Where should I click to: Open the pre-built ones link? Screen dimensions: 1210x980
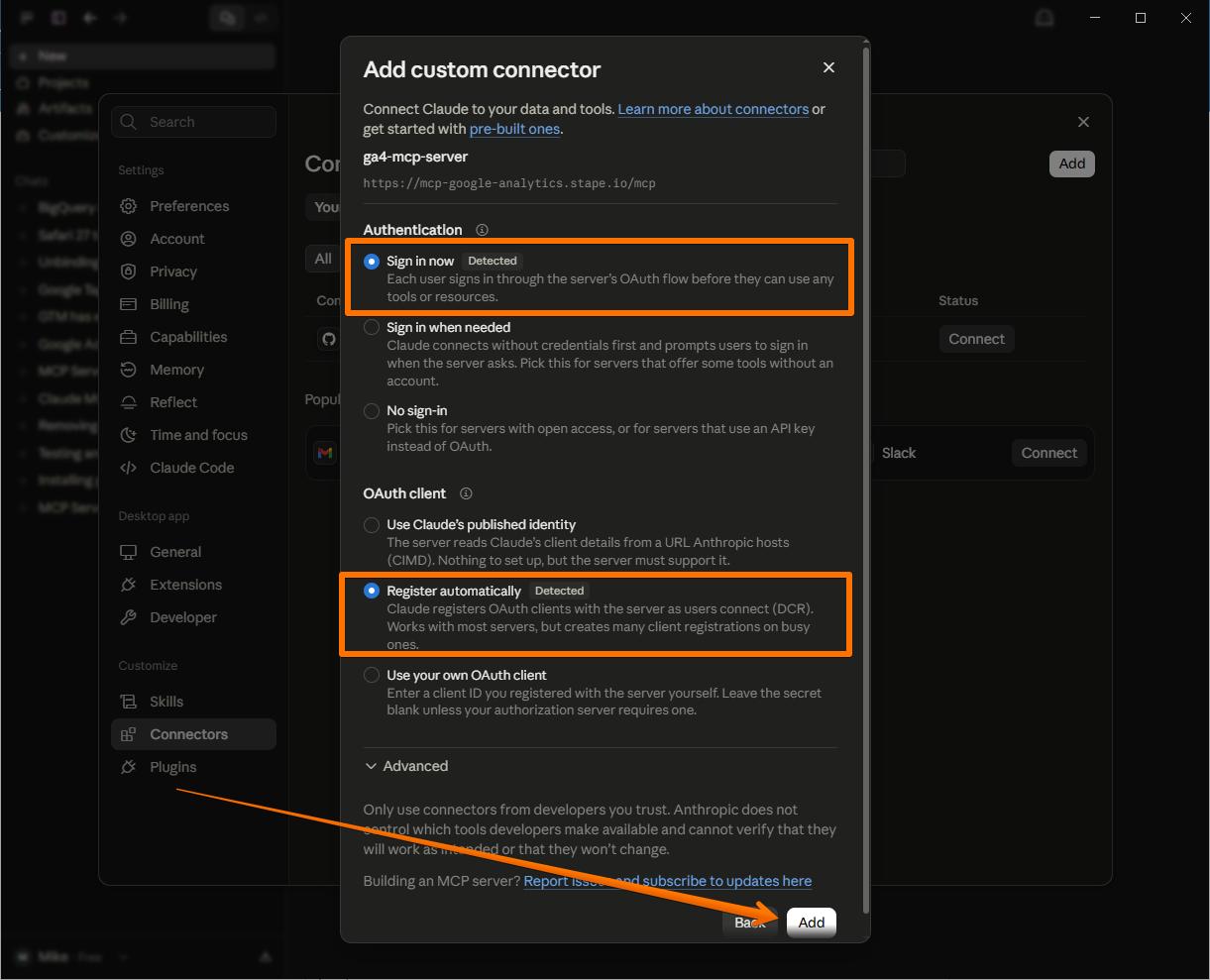(514, 129)
